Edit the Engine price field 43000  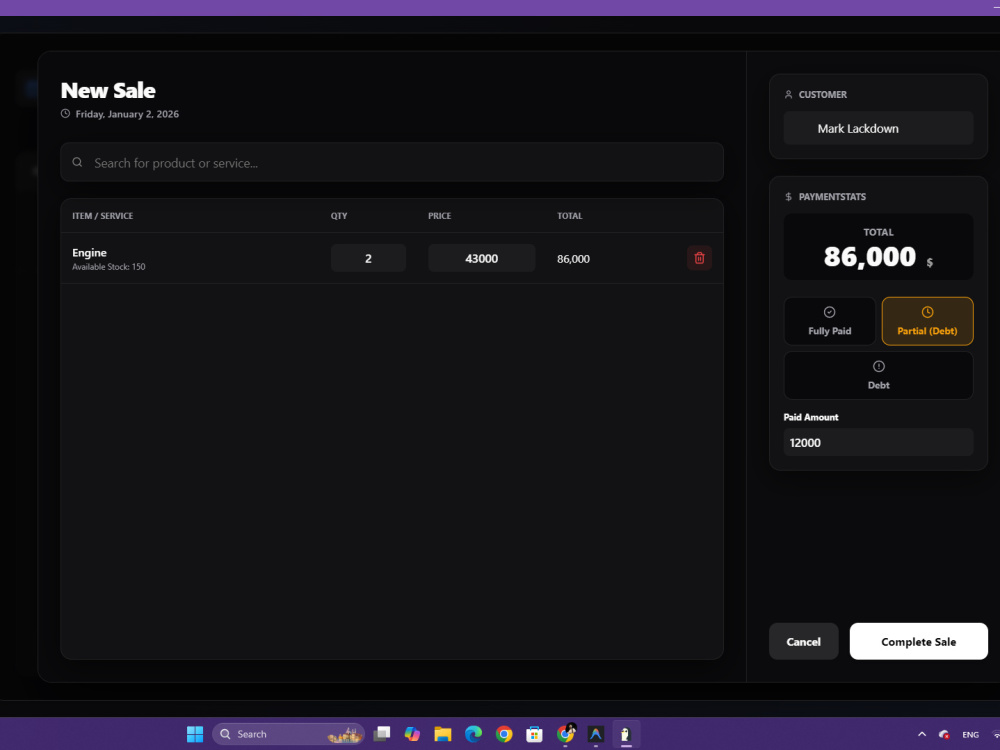coord(482,258)
